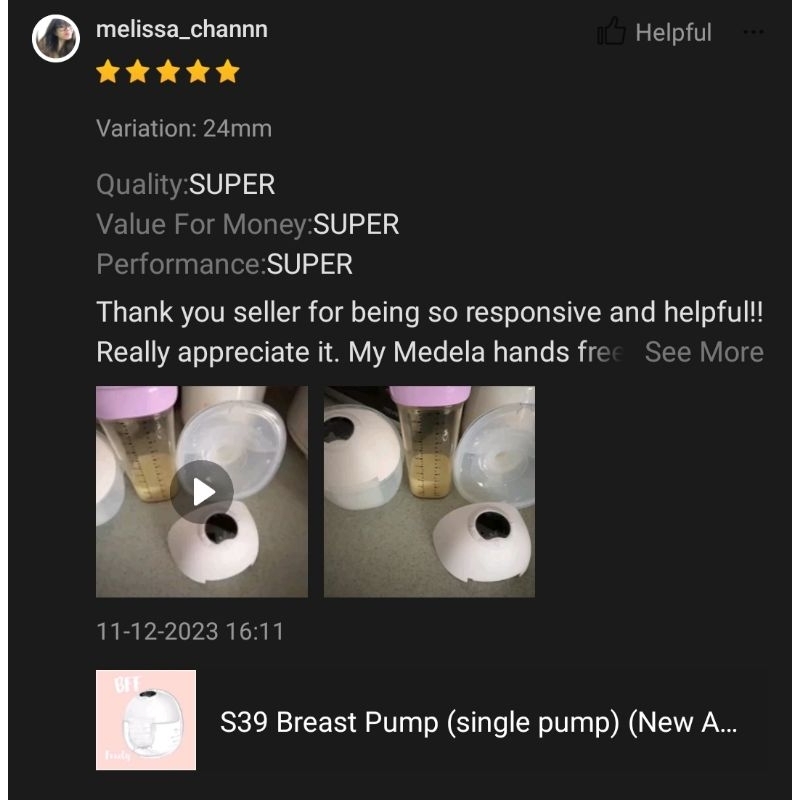The width and height of the screenshot is (800, 800).
Task: Click the review timestamp 11-12-2023 16:11
Action: pyautogui.click(x=190, y=632)
